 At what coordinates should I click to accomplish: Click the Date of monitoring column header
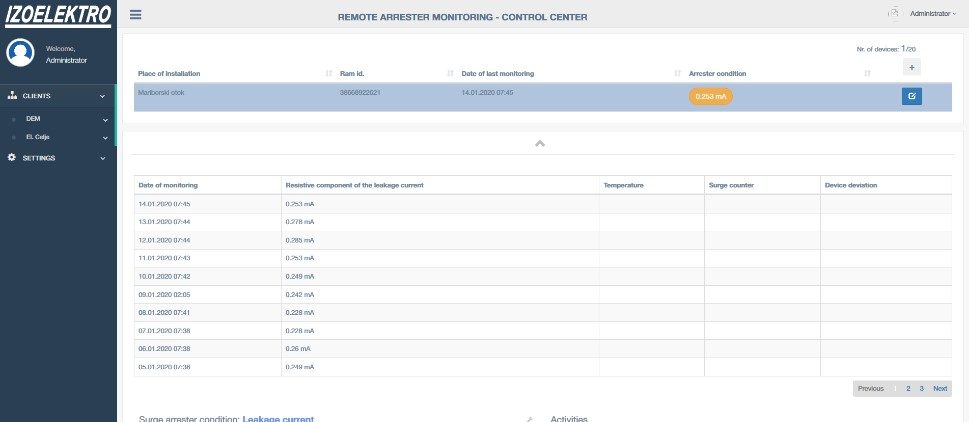point(208,185)
